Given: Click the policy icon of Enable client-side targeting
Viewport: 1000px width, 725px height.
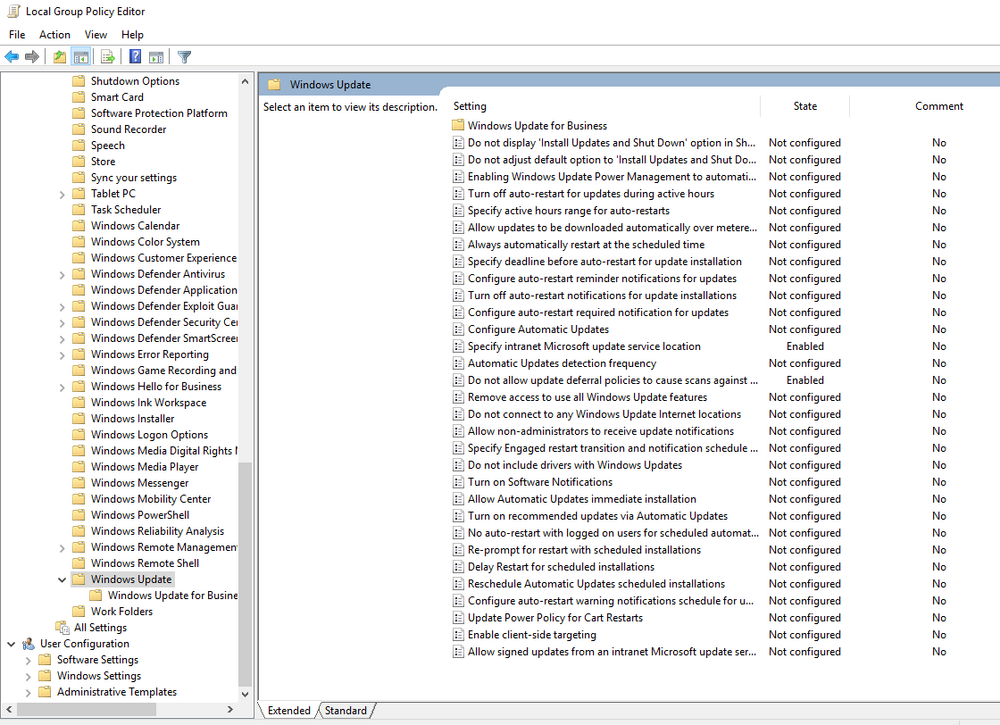Looking at the screenshot, I should (x=458, y=634).
